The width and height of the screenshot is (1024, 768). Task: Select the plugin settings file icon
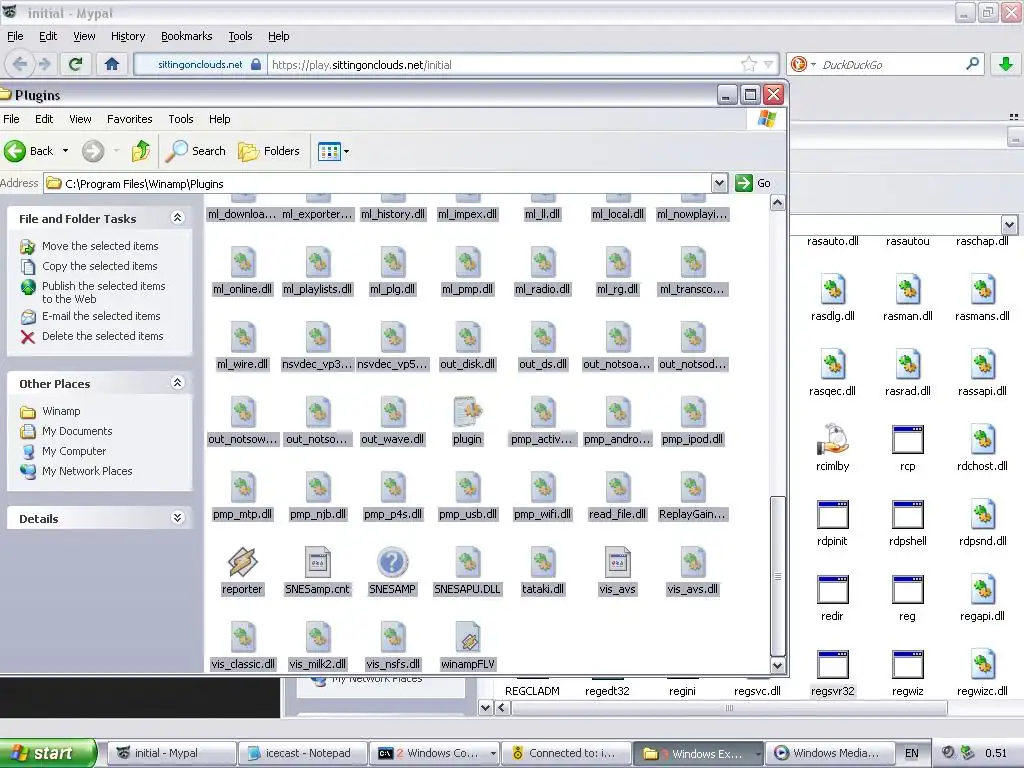[468, 412]
